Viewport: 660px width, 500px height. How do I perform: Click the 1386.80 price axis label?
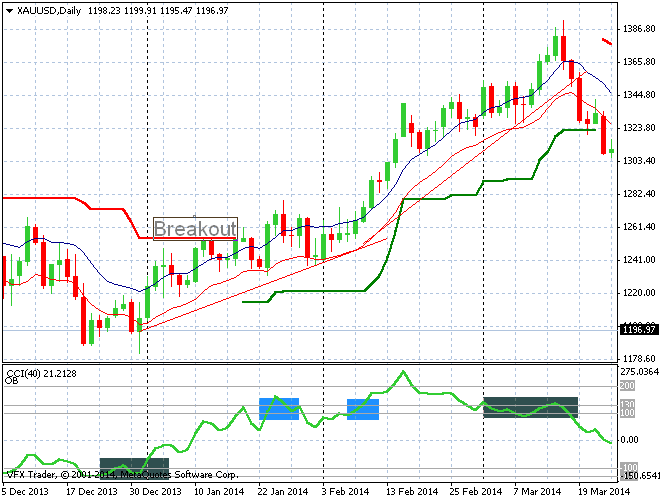click(x=637, y=29)
